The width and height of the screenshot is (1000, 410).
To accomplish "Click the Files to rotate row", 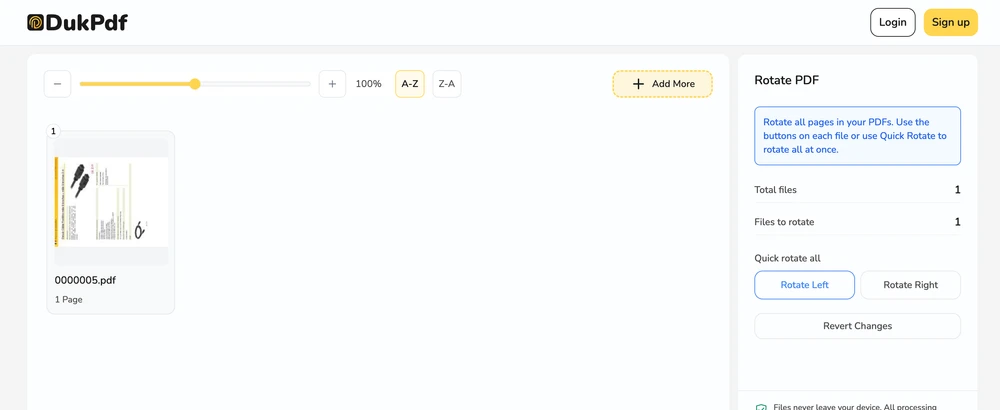I will 857,222.
